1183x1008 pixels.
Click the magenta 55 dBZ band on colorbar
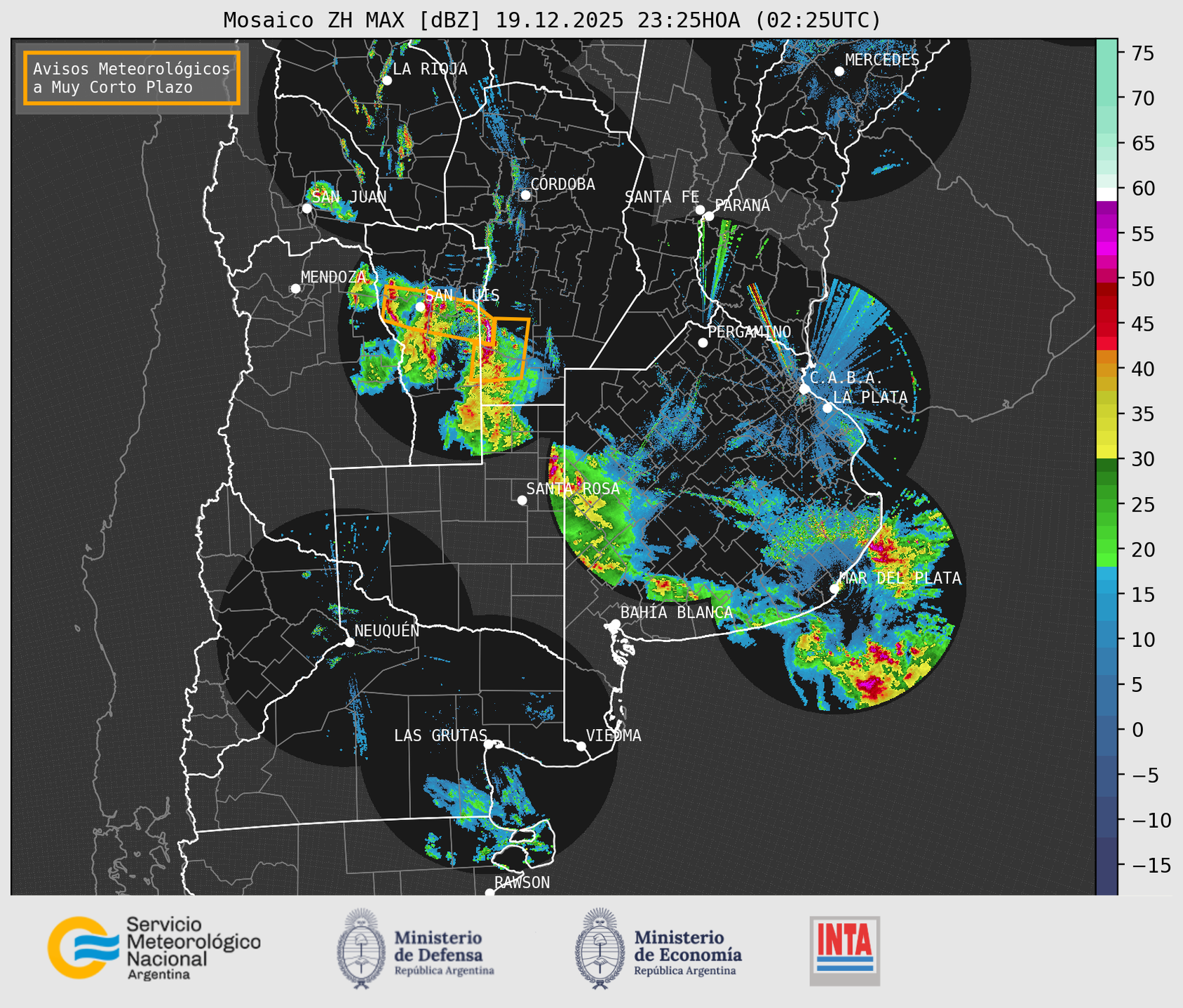1107,233
